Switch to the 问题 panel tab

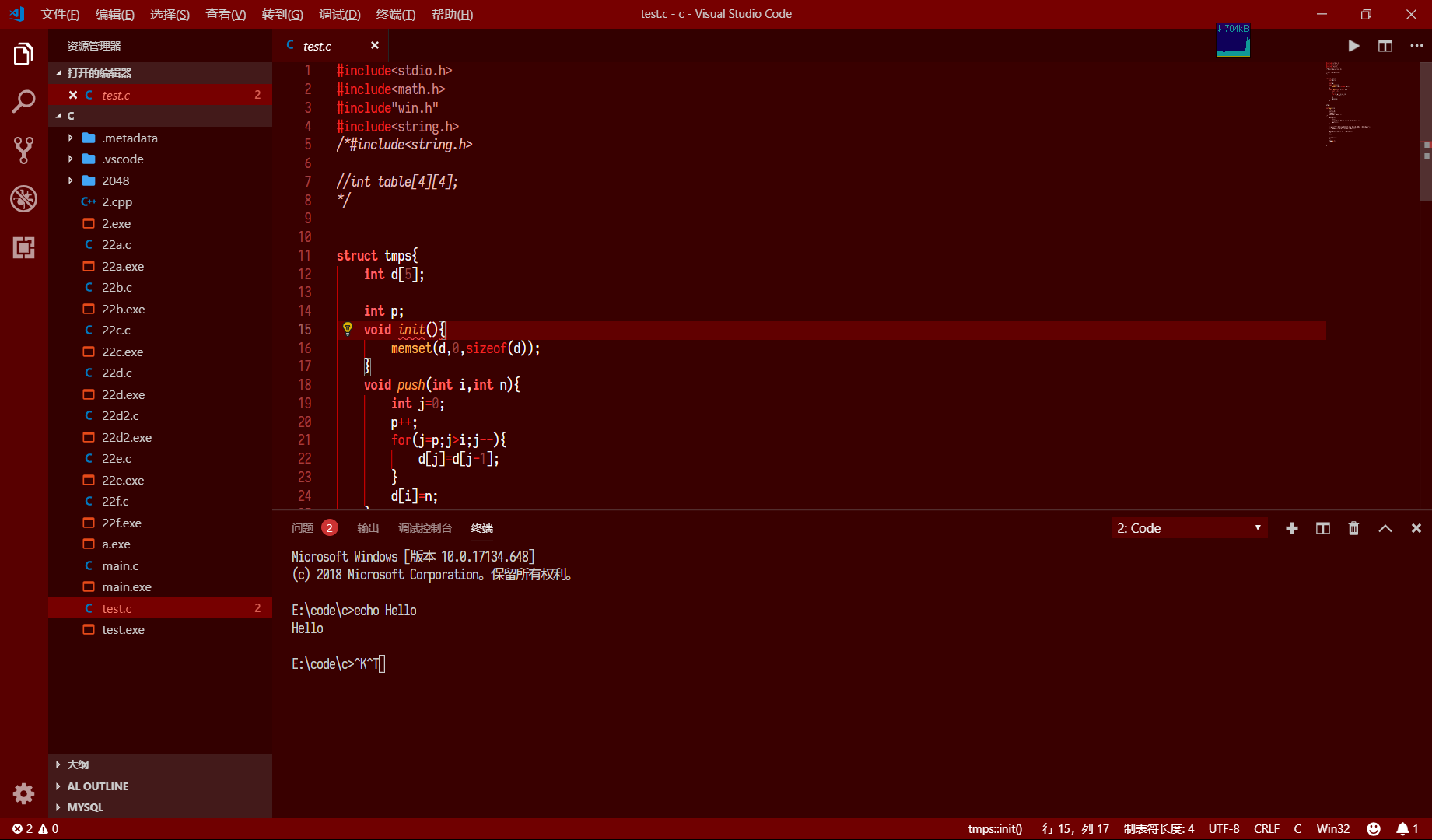[x=303, y=528]
